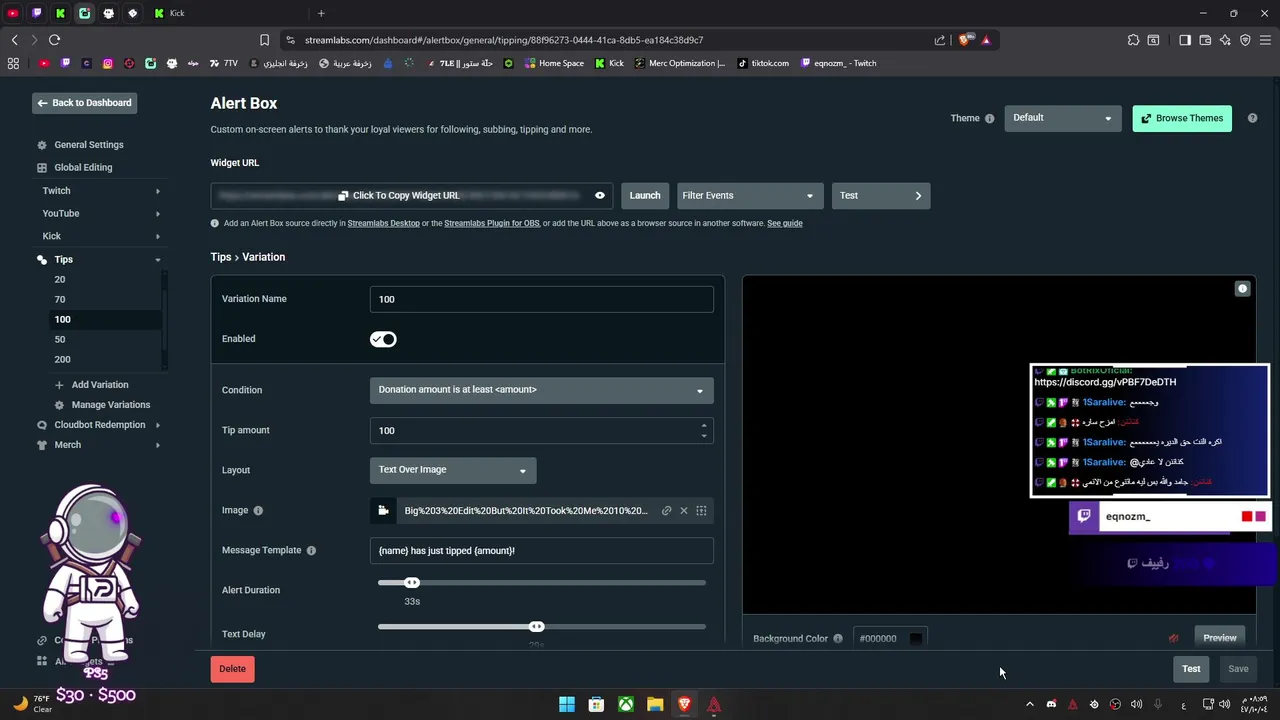
Task: Select the 70 tip variation
Action: pos(60,300)
